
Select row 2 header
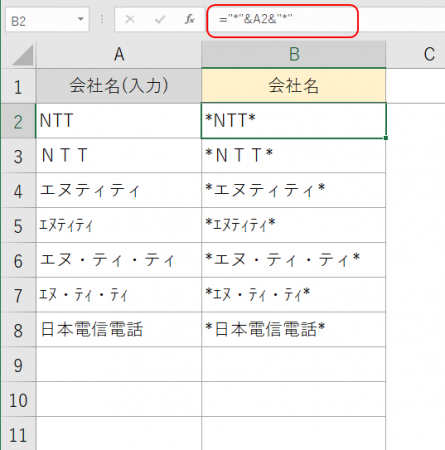pos(18,121)
